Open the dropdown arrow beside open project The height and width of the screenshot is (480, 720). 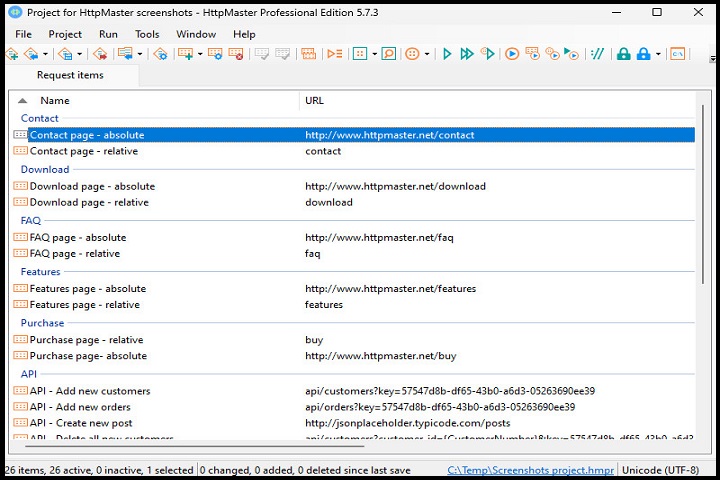click(x=45, y=54)
